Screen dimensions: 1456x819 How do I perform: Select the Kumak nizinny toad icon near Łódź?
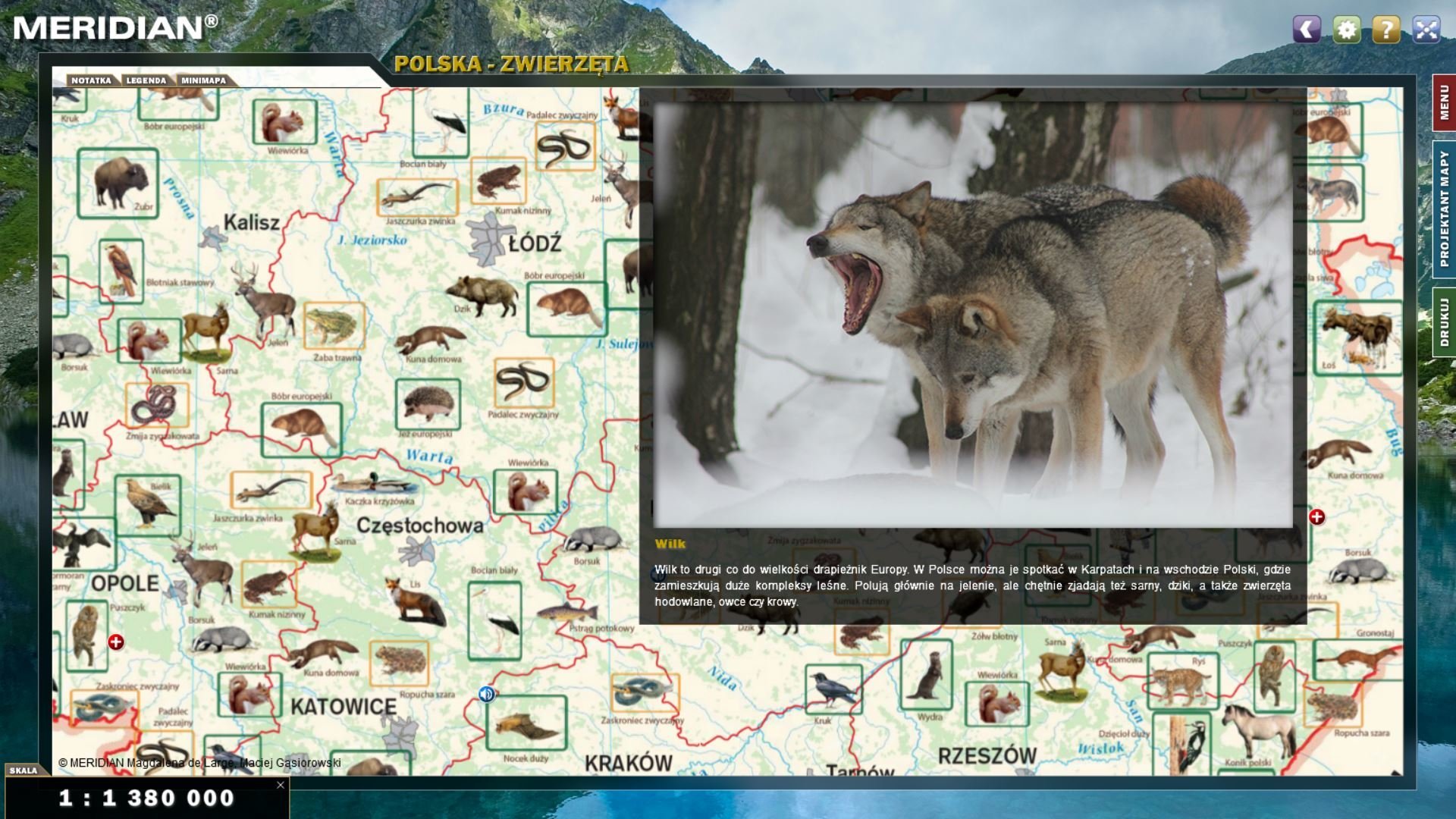pos(498,180)
